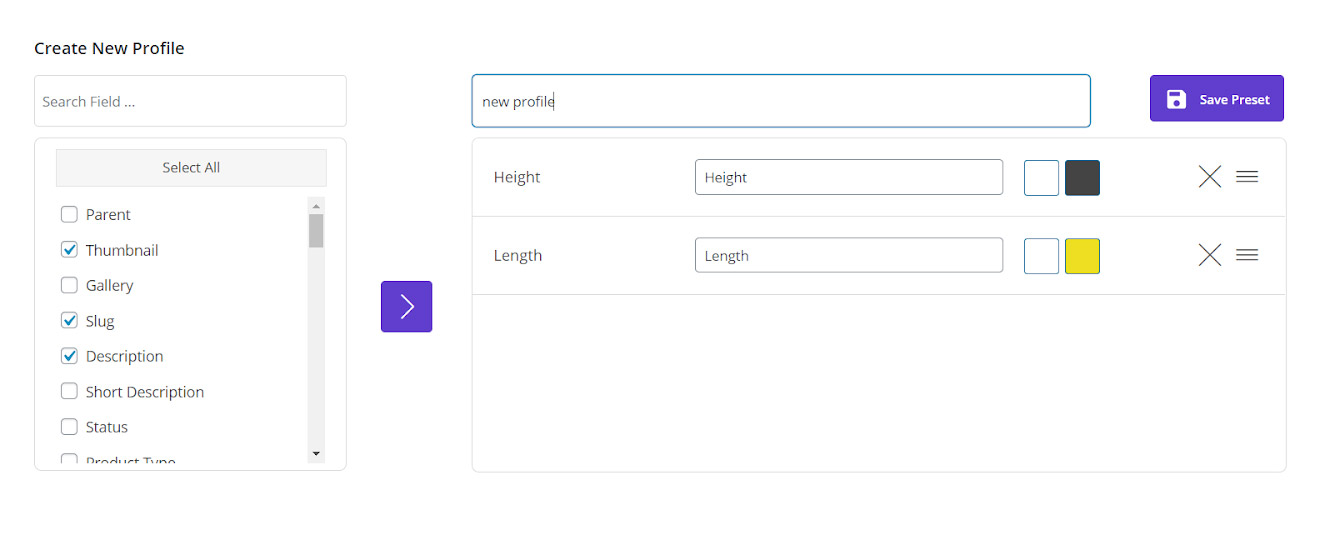Click the Save Preset button

[x=1216, y=99]
